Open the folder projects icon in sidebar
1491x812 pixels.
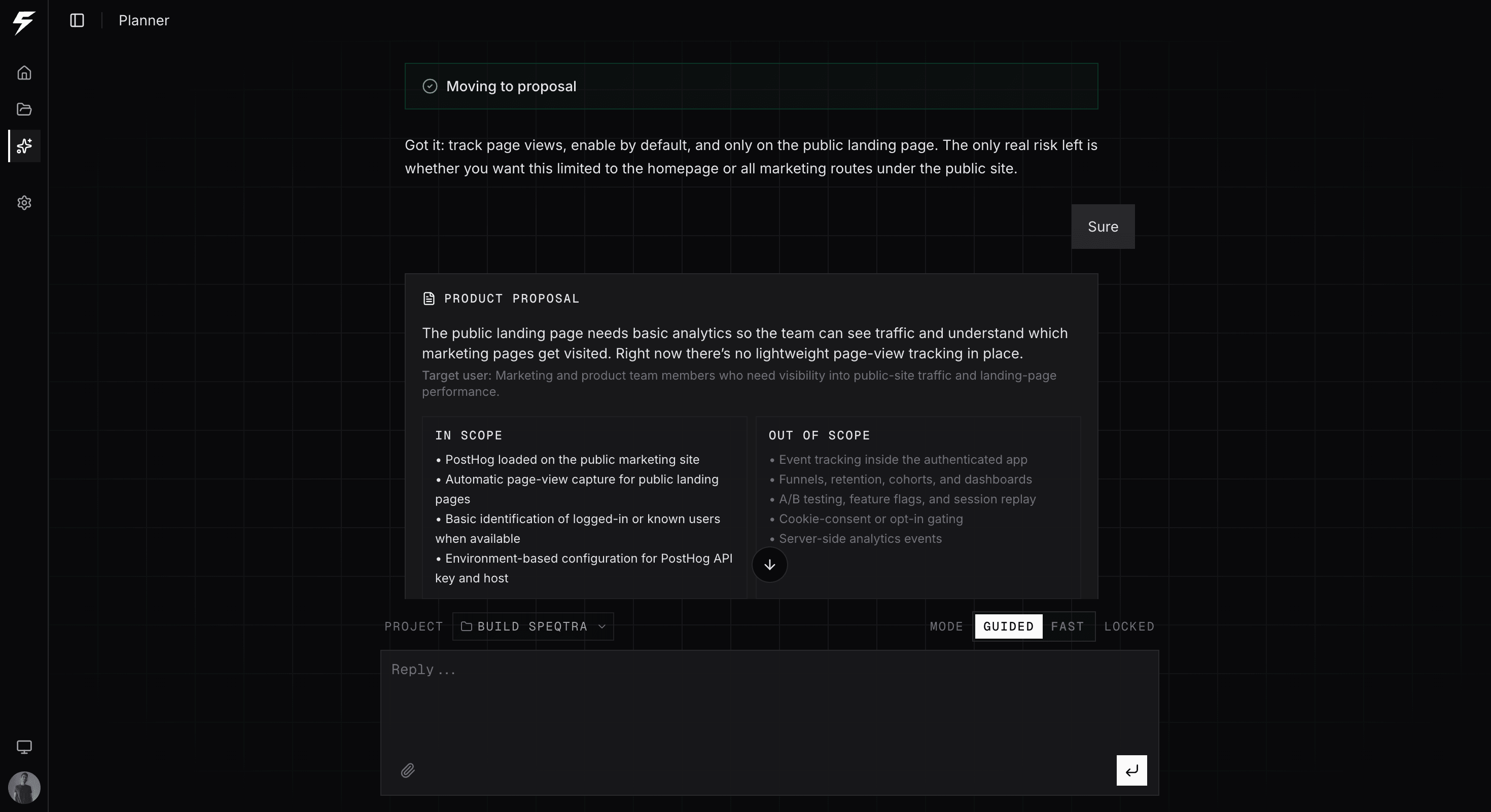24,109
